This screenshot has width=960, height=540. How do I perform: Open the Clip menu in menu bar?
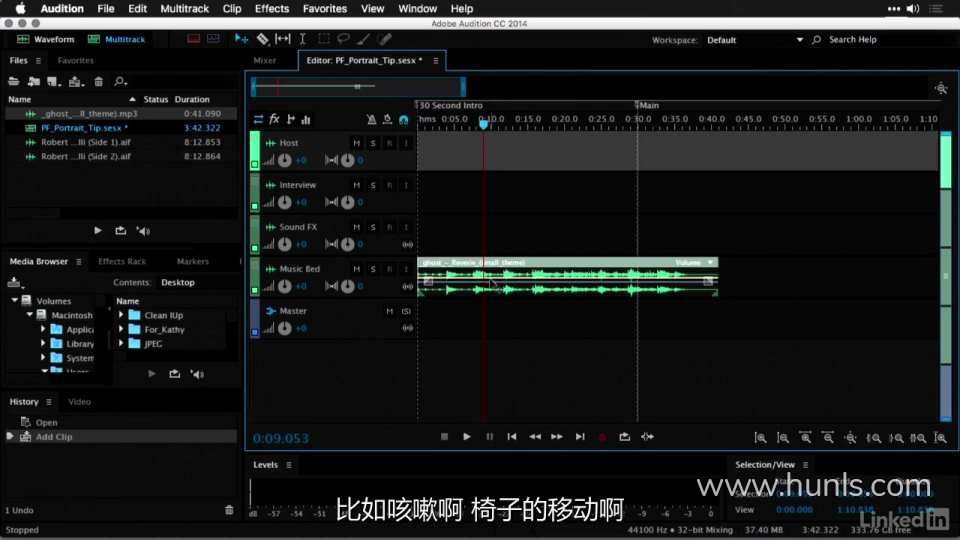click(x=231, y=9)
